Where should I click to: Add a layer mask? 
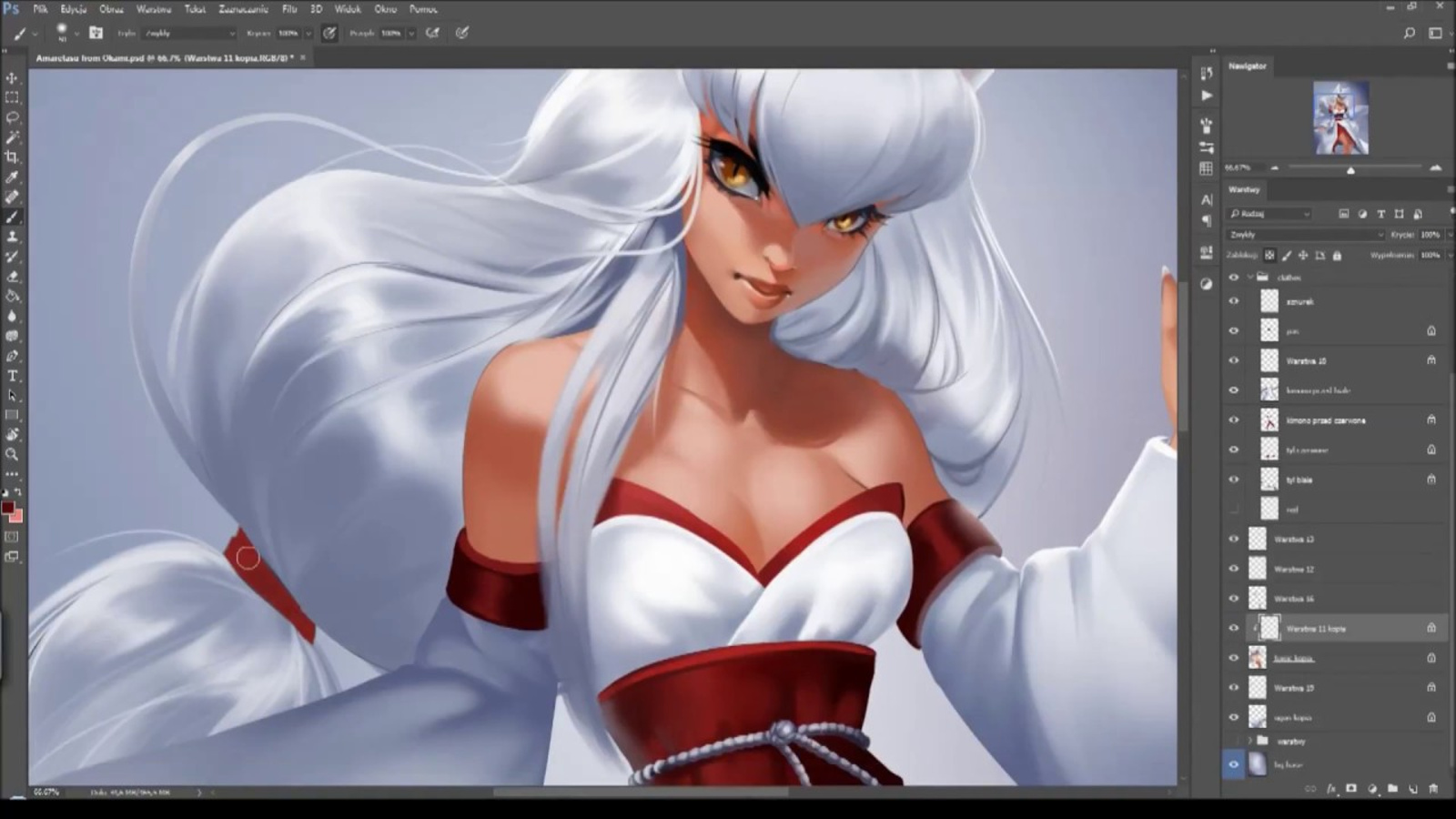tap(1351, 789)
